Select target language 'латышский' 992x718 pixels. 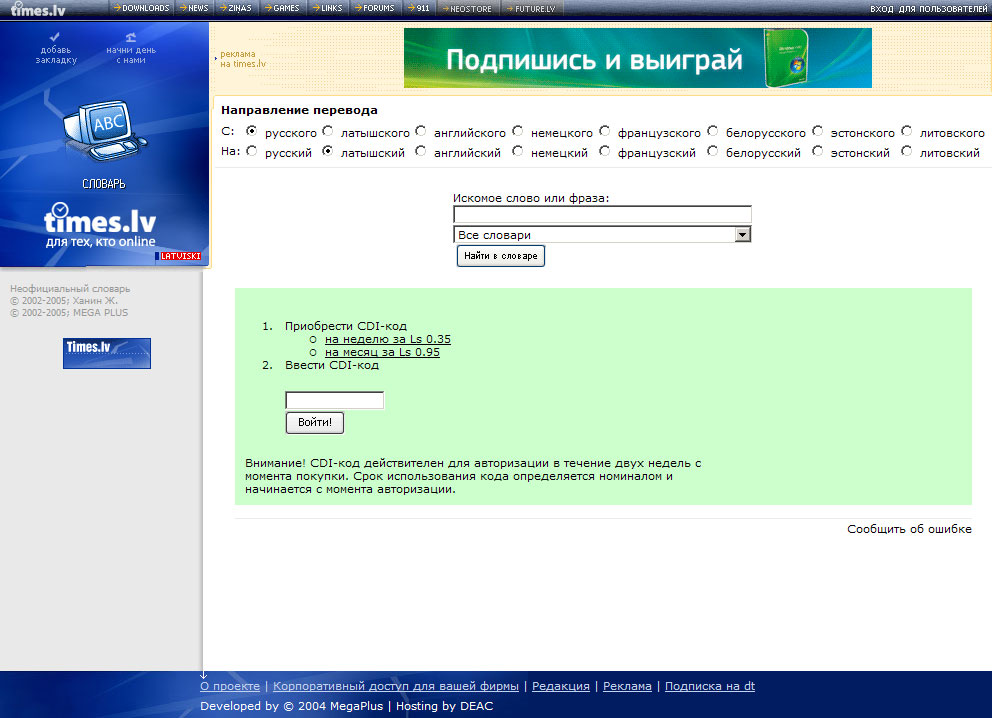(x=327, y=151)
